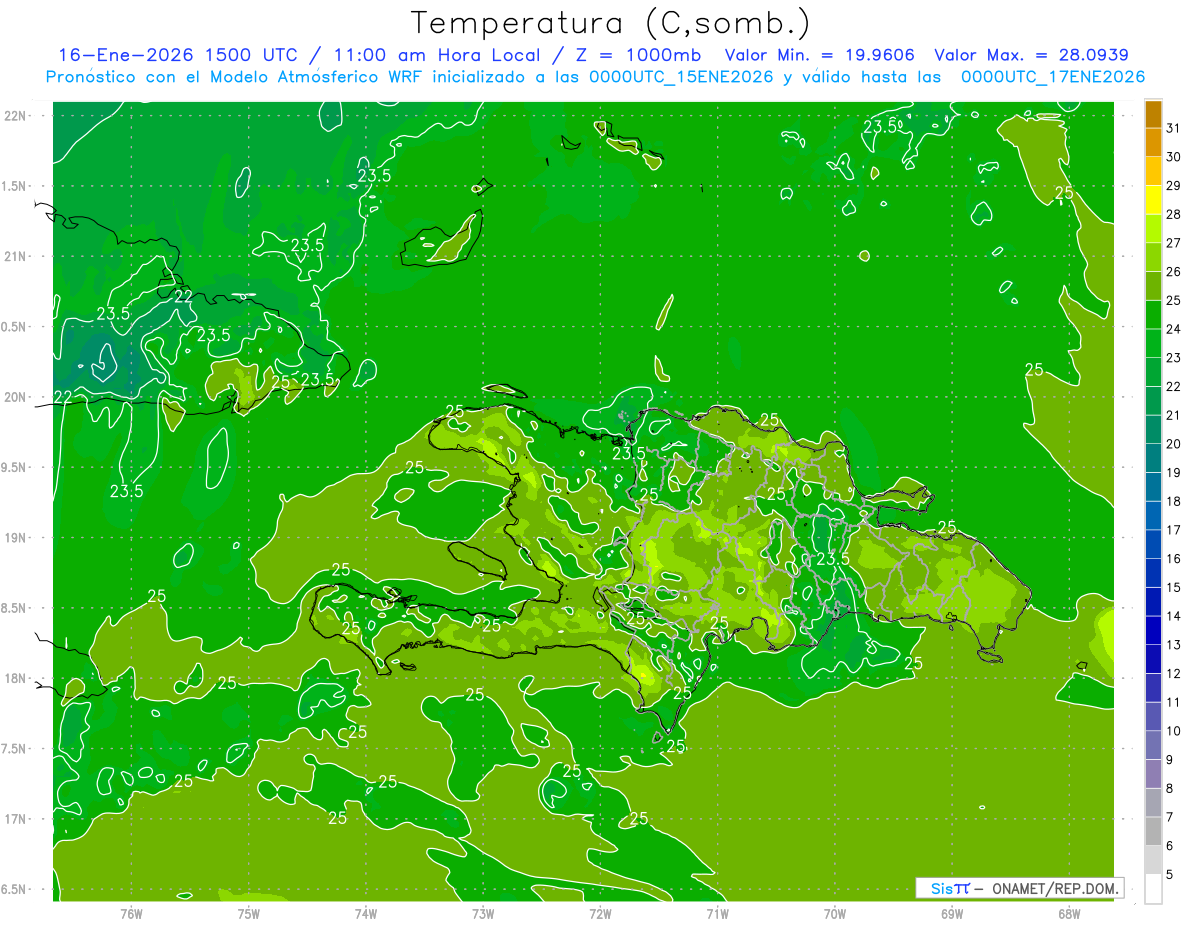Image resolution: width=1200 pixels, height=927 pixels.
Task: Click the "17N" latitude axis label
Action: 15,820
